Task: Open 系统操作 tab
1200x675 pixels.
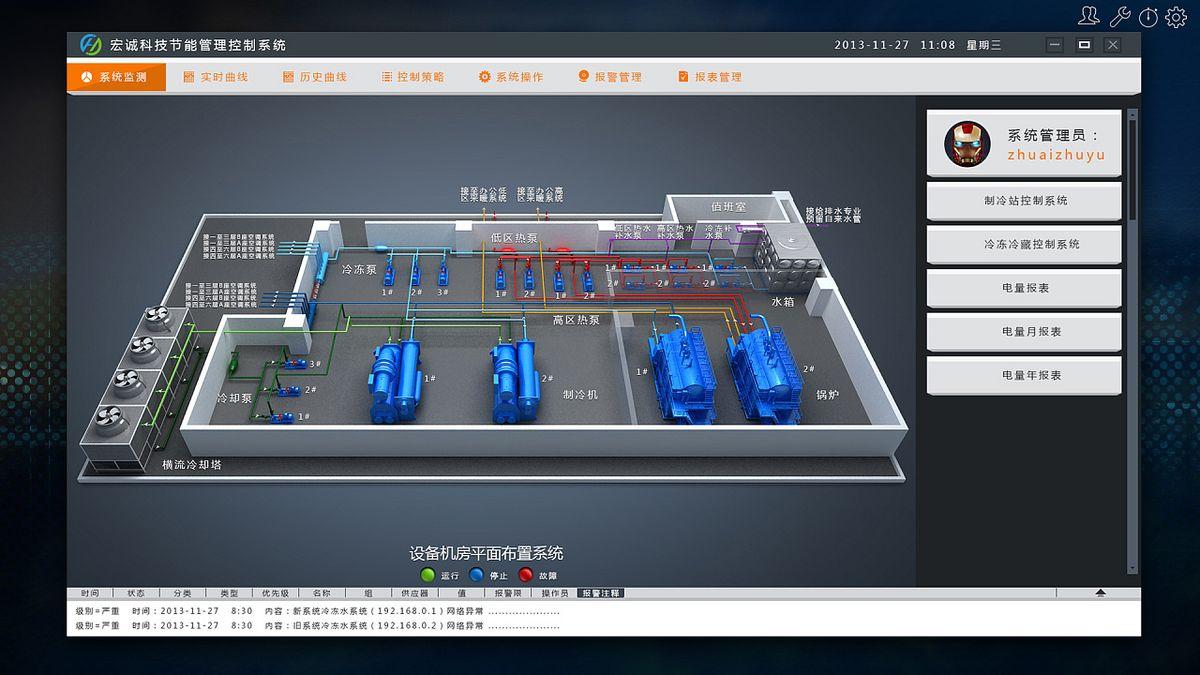Action: pyautogui.click(x=511, y=77)
